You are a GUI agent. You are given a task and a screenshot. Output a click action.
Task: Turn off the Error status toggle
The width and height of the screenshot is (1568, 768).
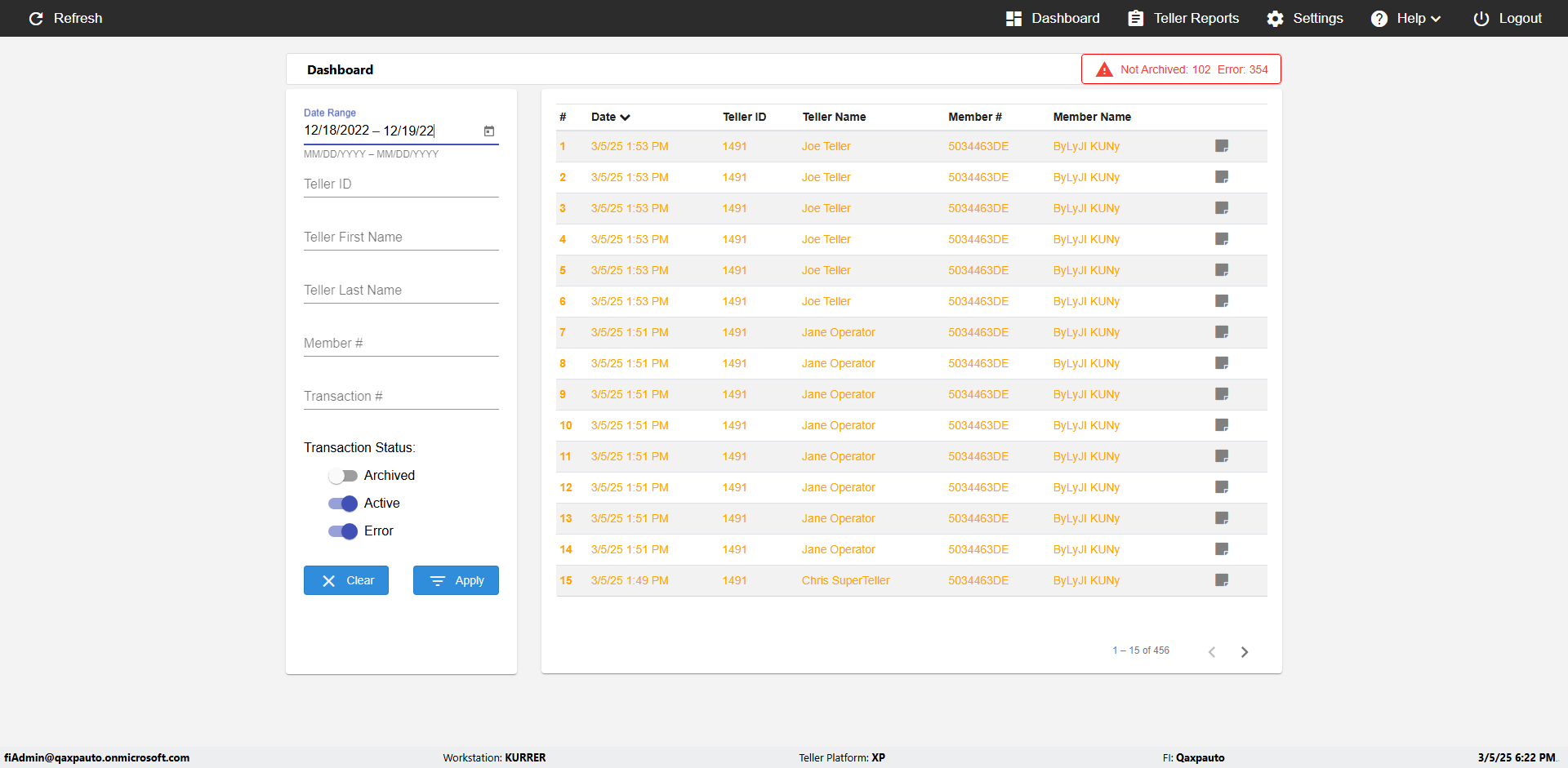343,531
